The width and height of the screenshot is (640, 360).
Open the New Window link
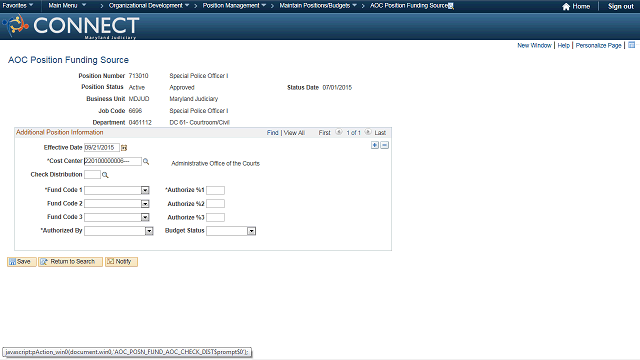click(534, 45)
